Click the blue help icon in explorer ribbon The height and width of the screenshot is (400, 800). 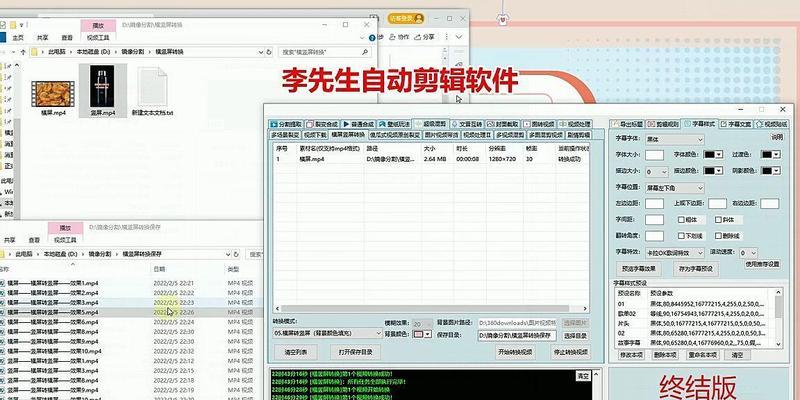(x=372, y=38)
